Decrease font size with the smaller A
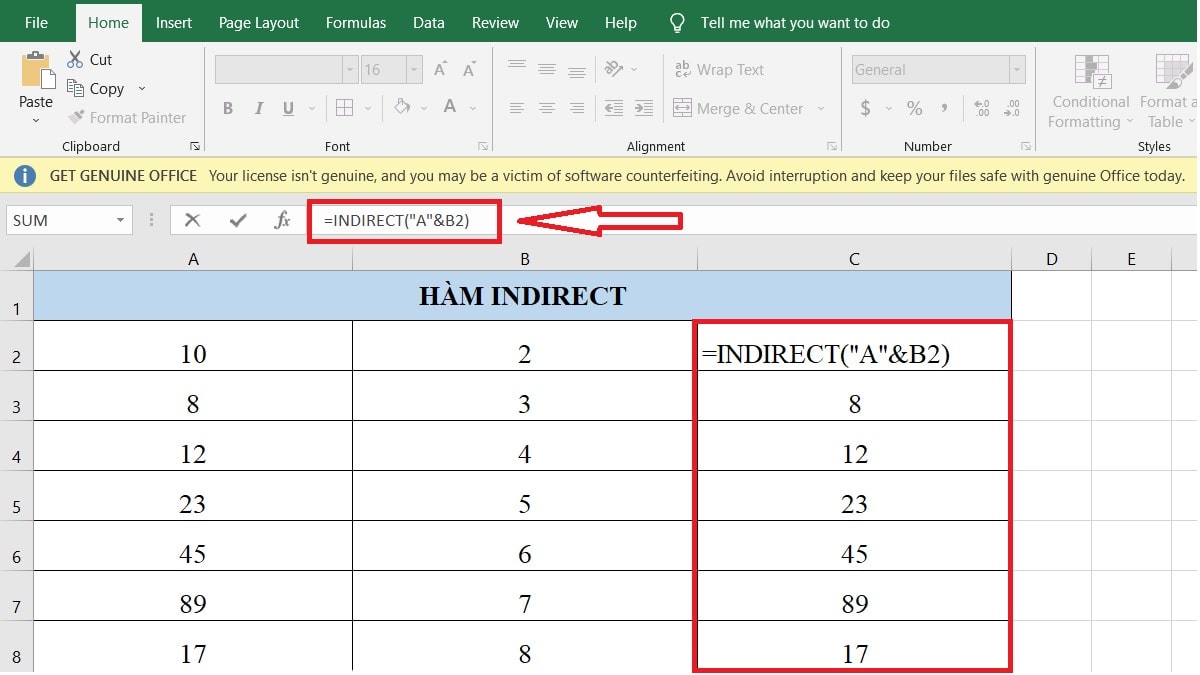Screen dimensions: 1200x675 469,70
